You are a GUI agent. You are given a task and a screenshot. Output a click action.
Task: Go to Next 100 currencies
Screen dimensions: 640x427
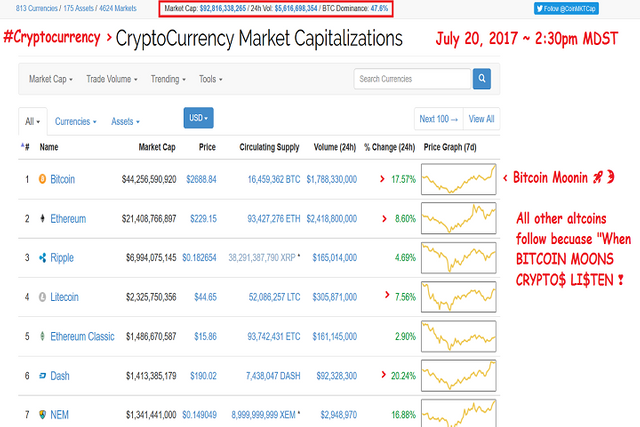click(x=438, y=119)
